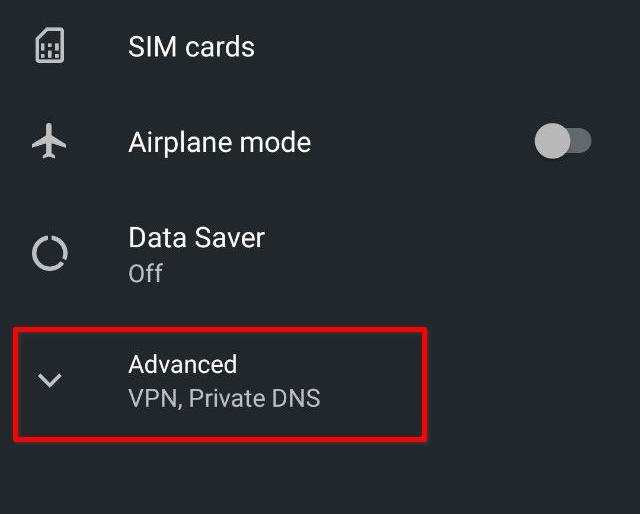Select the Data Saver row
The width and height of the screenshot is (640, 514).
click(320, 254)
